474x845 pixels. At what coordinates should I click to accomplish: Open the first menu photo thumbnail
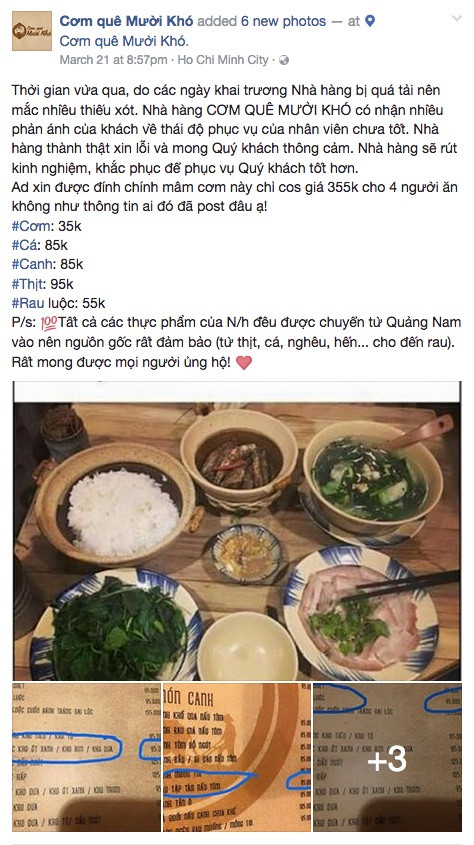pyautogui.click(x=86, y=757)
